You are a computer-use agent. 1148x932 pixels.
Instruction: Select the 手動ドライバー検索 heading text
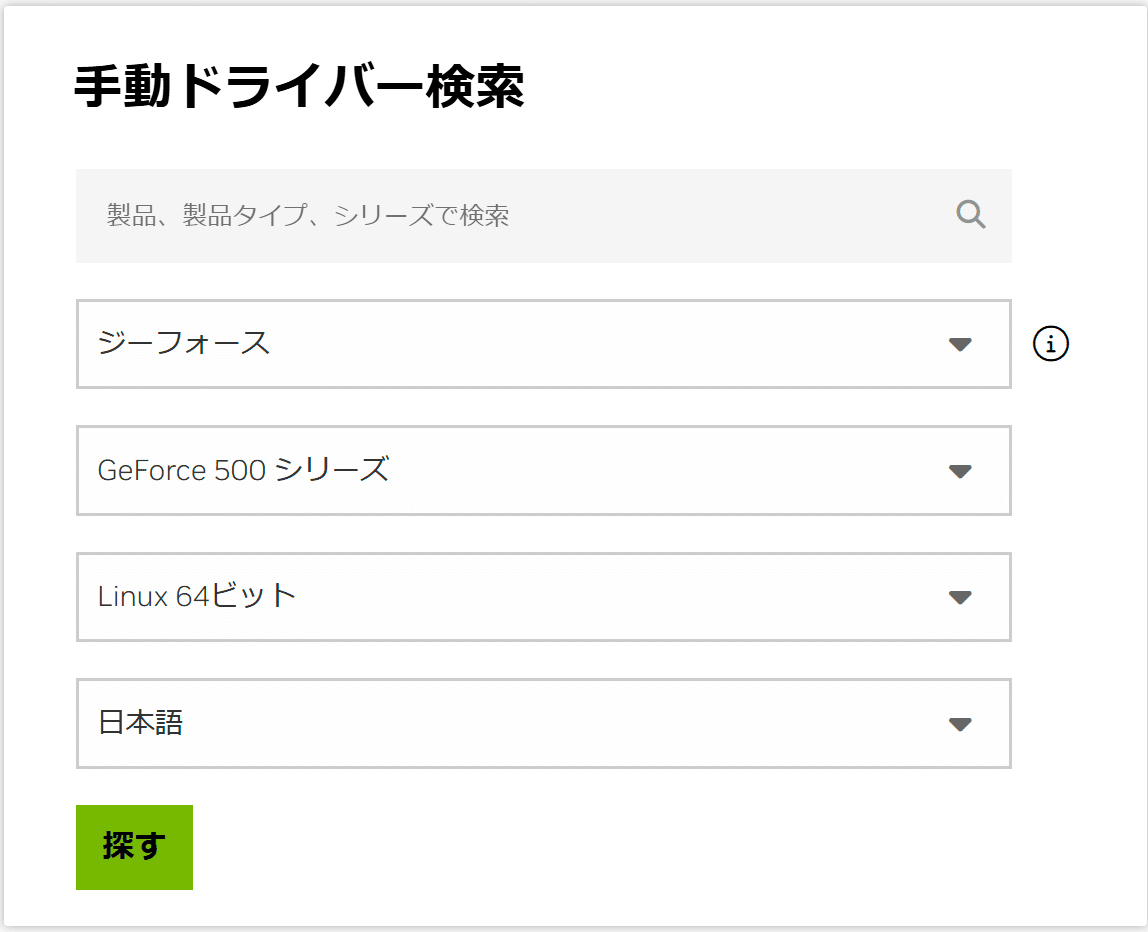coord(299,86)
